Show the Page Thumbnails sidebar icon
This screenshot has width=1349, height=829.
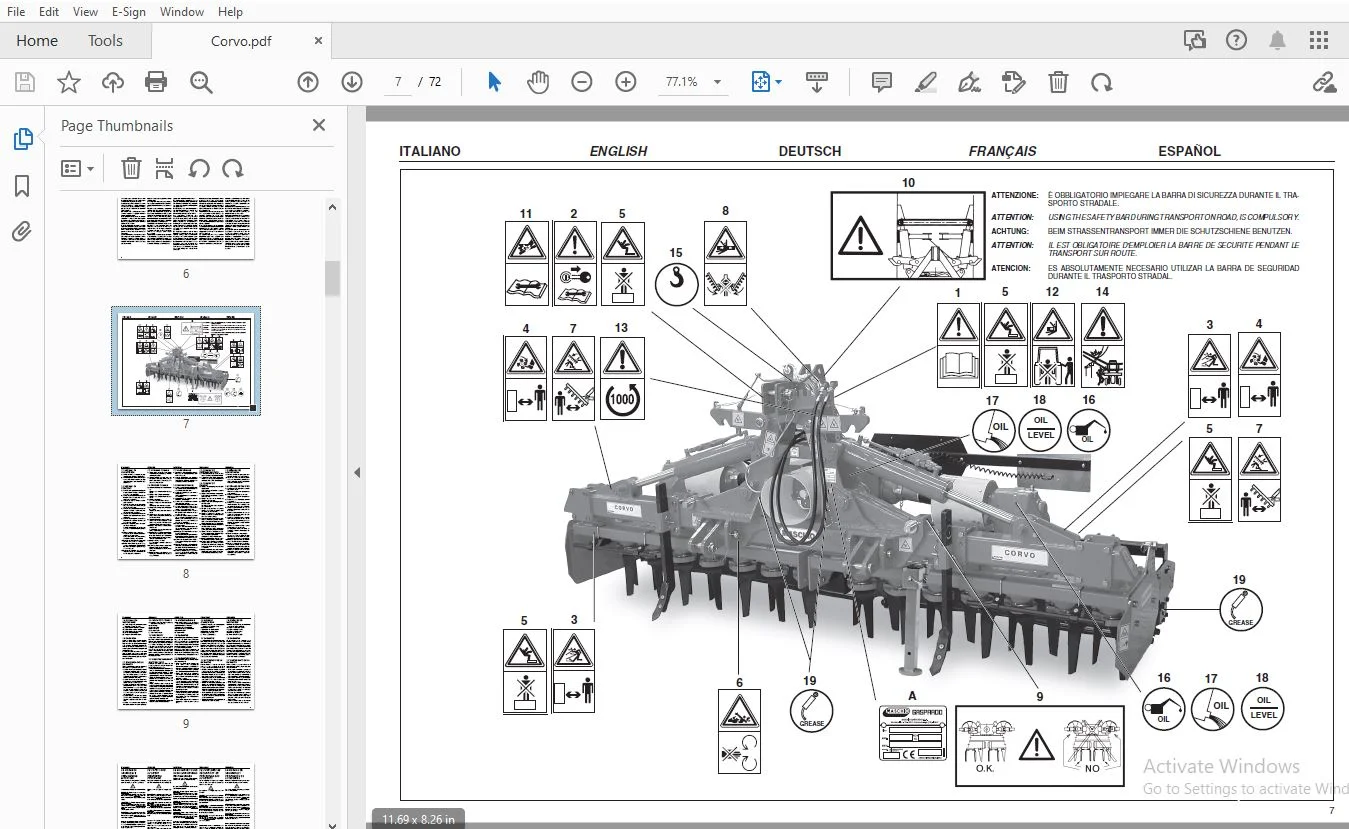coord(23,139)
